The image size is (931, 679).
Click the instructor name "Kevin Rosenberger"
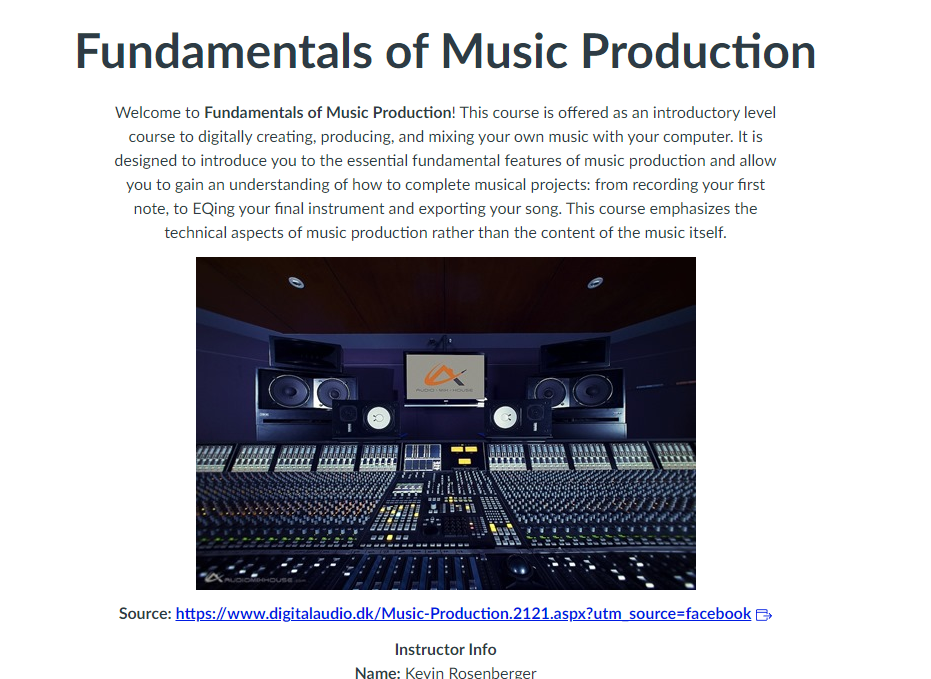(471, 672)
